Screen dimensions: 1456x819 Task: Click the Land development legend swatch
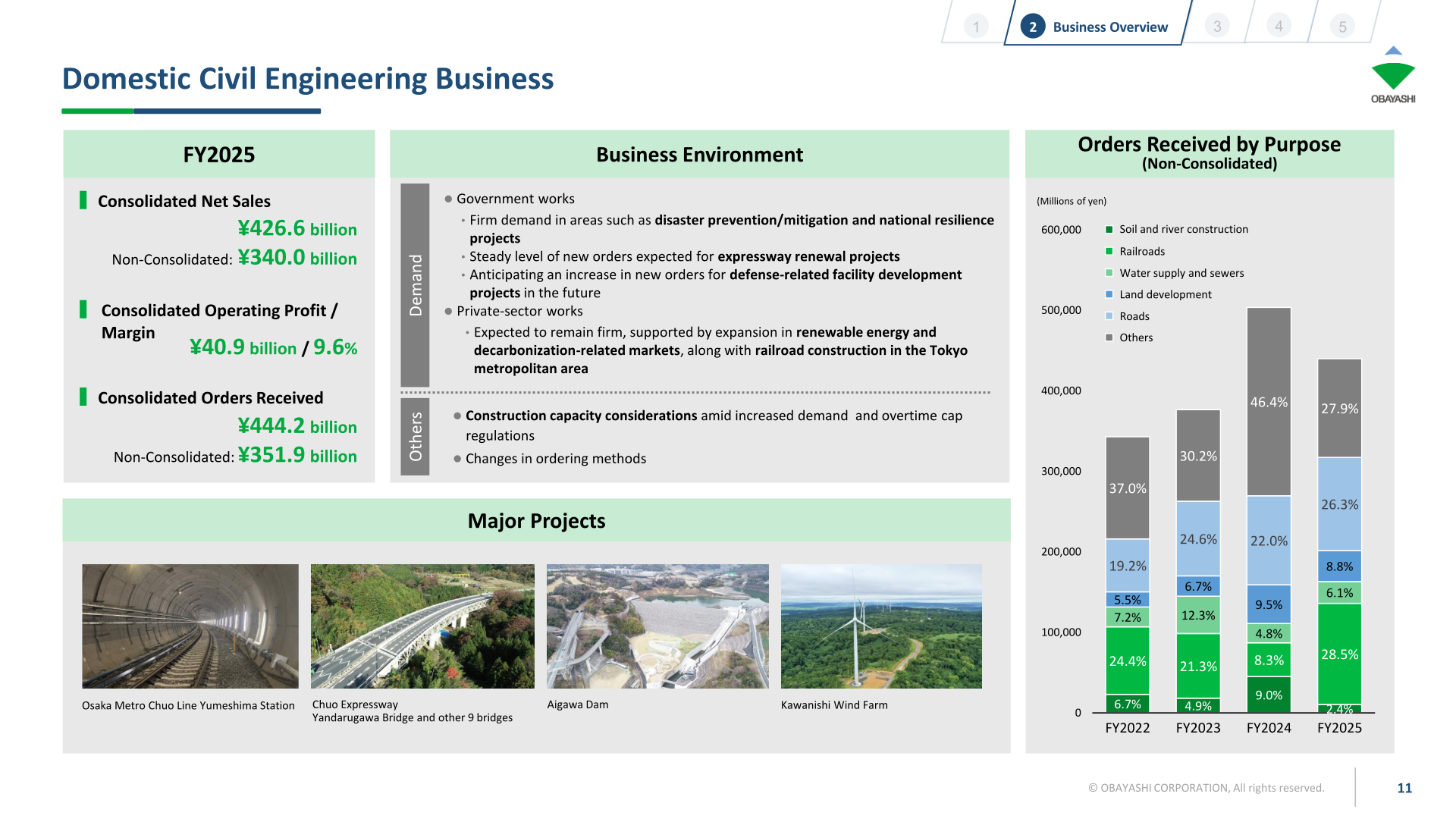(x=1109, y=294)
